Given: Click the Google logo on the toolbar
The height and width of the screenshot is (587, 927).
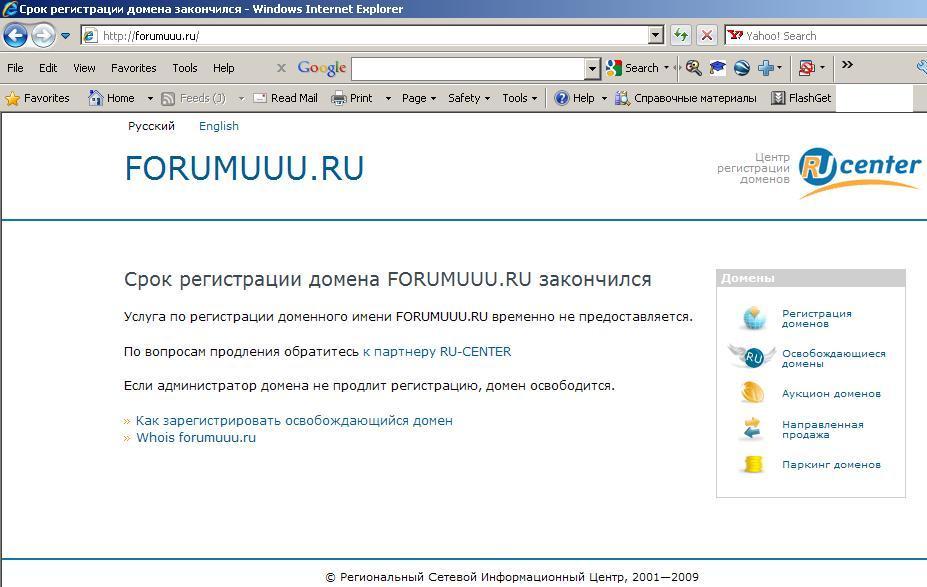Looking at the screenshot, I should tap(322, 68).
